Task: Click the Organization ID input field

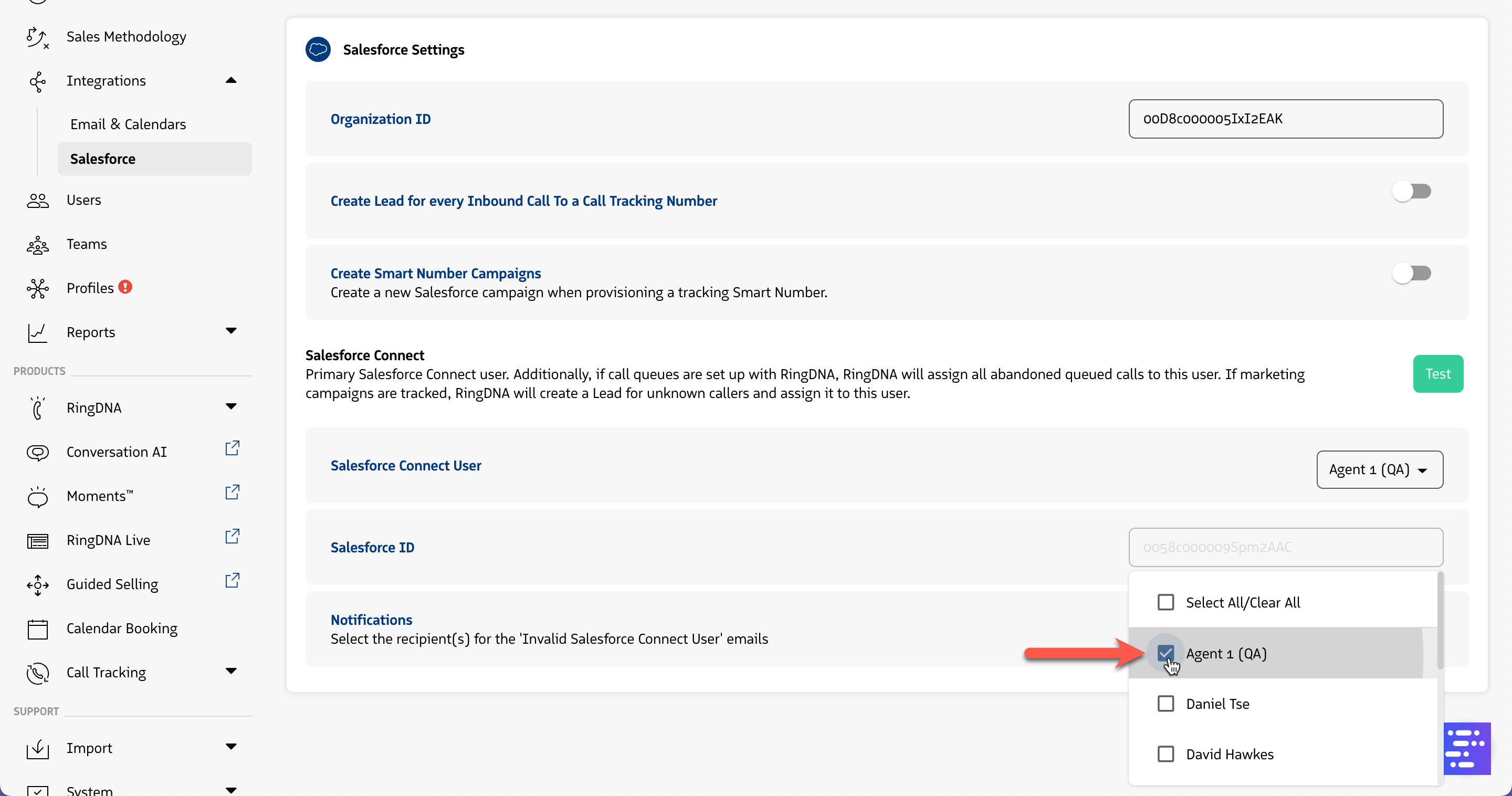Action: coord(1285,119)
